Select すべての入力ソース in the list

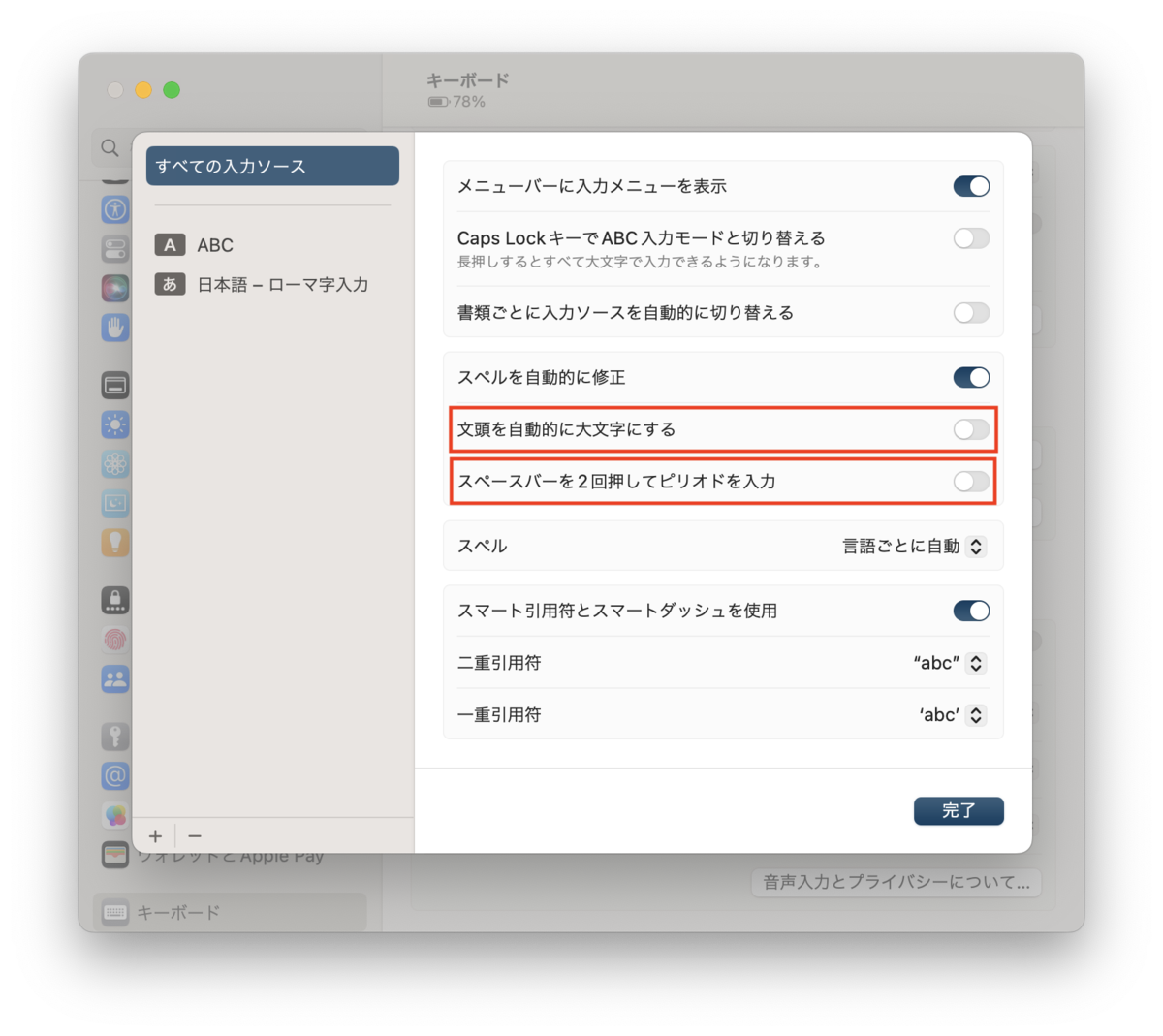coord(272,166)
